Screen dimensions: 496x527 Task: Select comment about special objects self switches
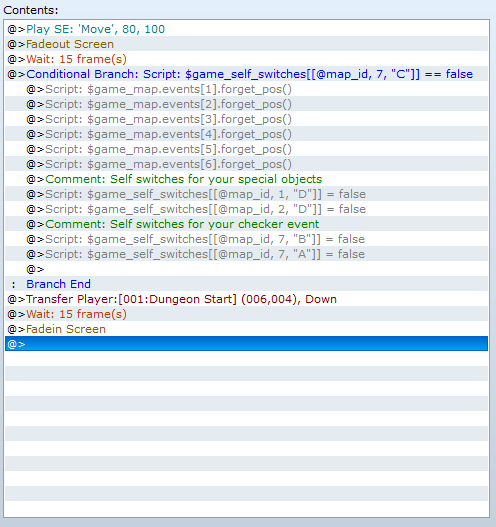[x=246, y=179]
